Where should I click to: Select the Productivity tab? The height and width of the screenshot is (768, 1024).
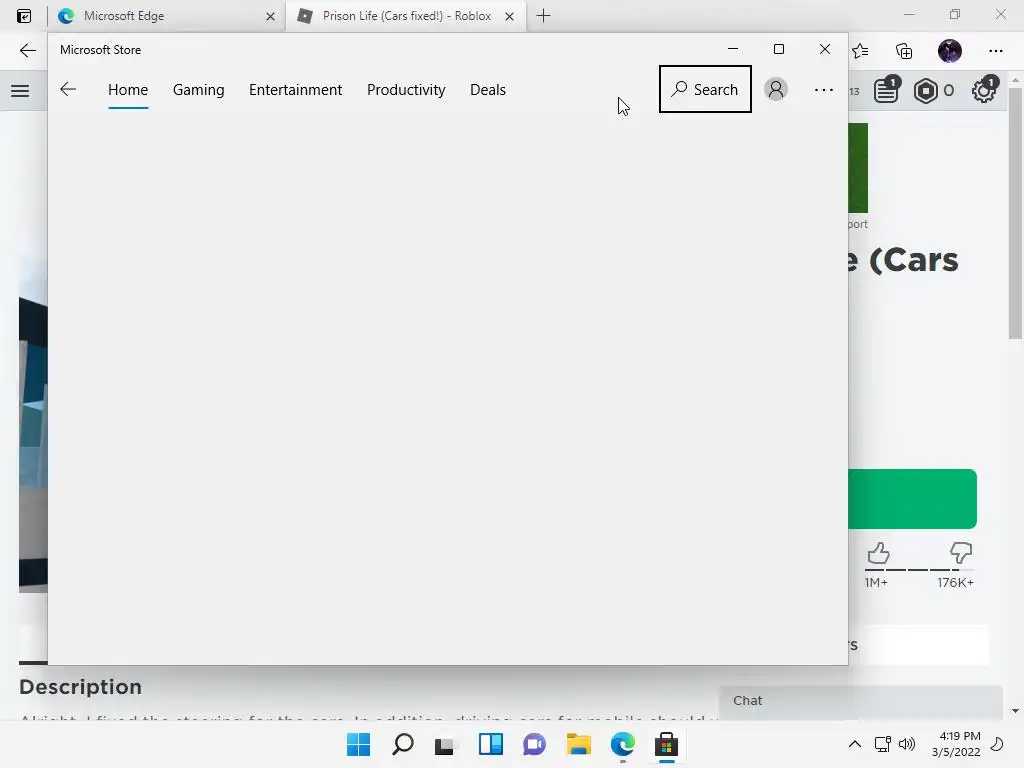click(406, 89)
